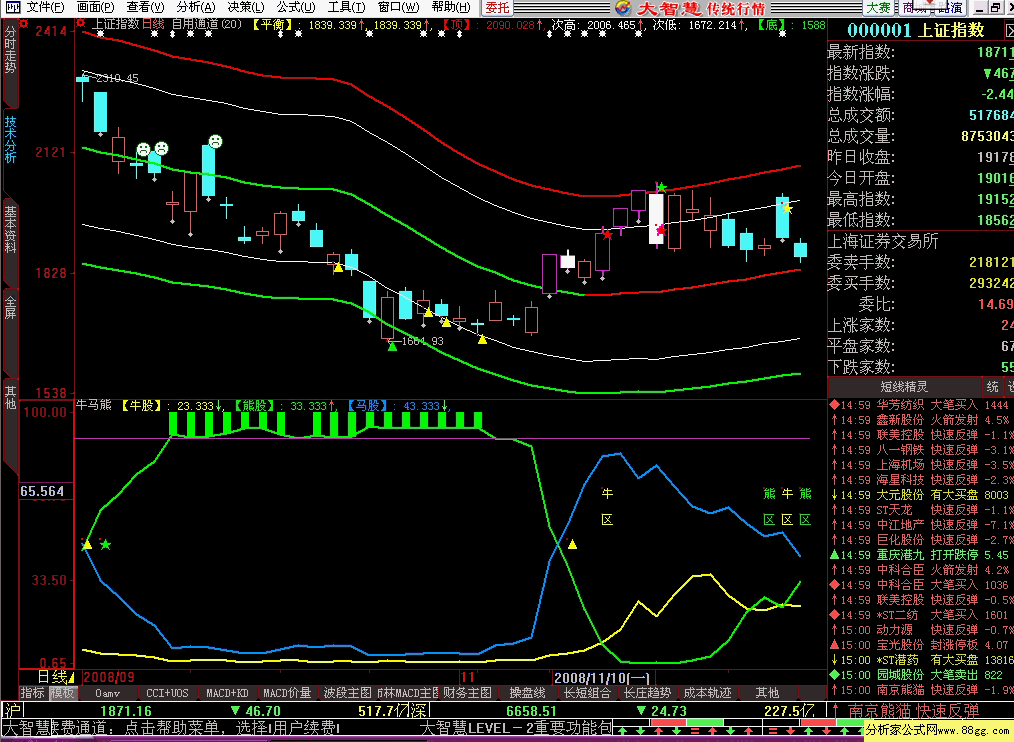
Task: Open the 分析(A) menu
Action: (196, 7)
